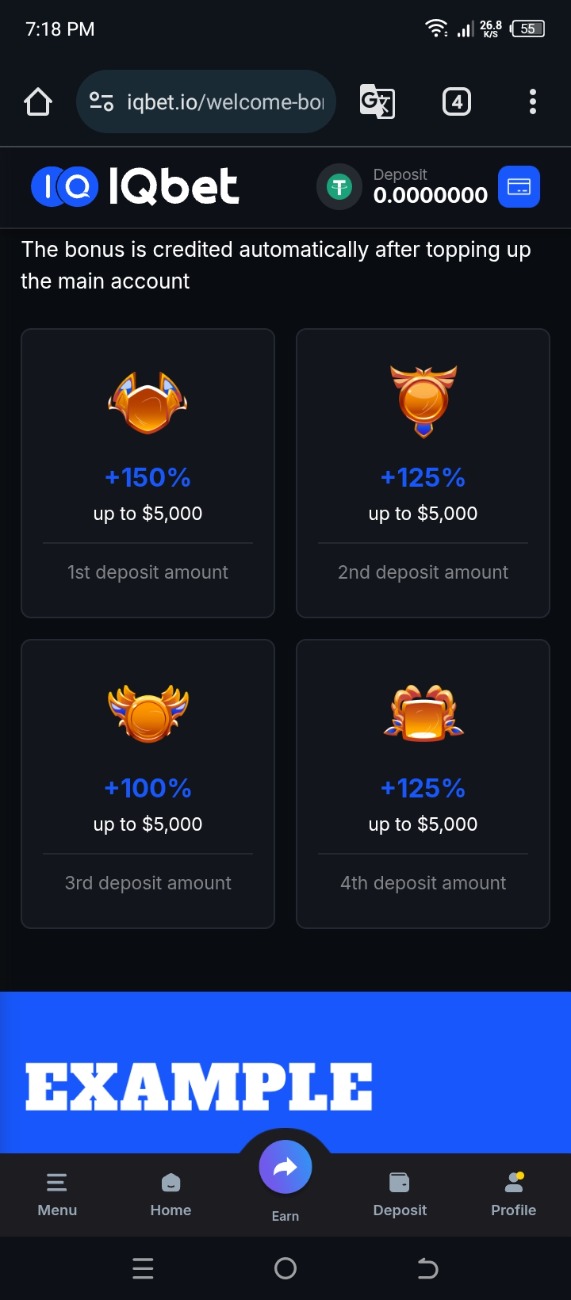Tap the Android back navigation button
Screen dimensions: 571x1300
coord(427,1269)
